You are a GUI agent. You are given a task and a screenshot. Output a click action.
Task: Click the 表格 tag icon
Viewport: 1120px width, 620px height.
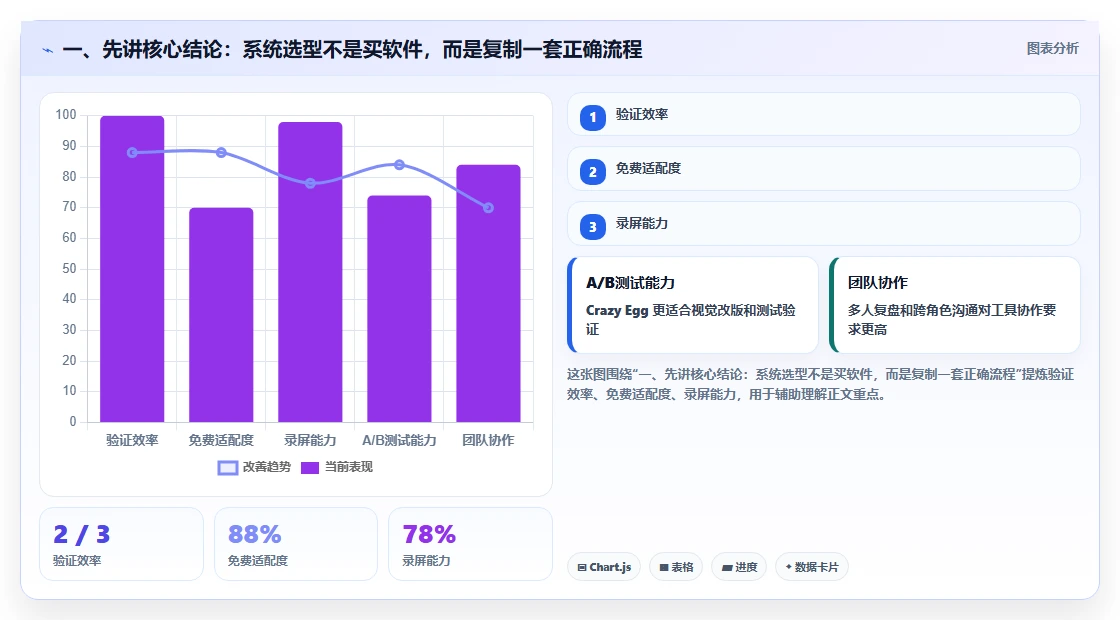coord(664,567)
